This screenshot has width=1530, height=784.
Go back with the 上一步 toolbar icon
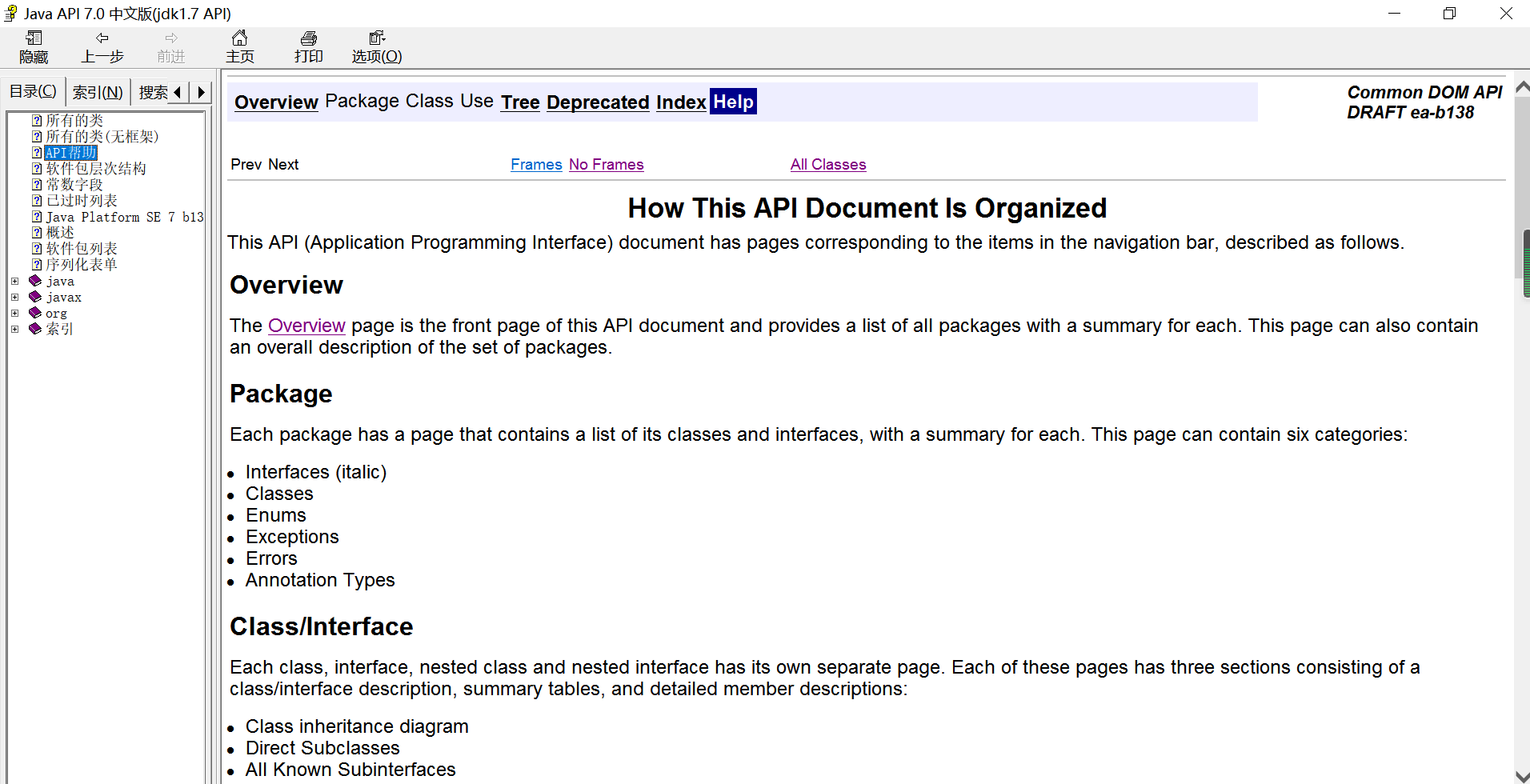click(102, 38)
